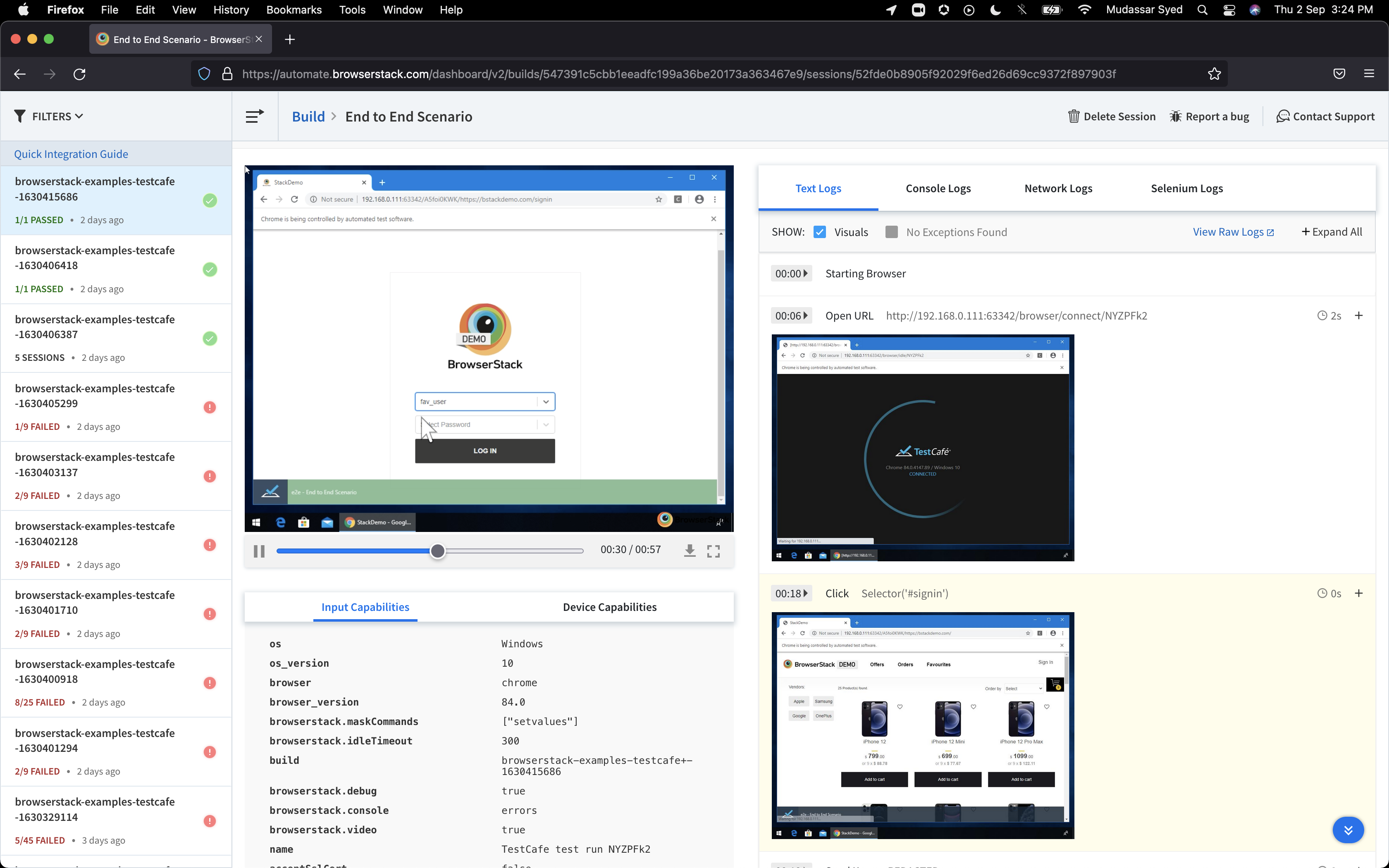
Task: Collapse the builds sidebar panel
Action: (x=254, y=117)
